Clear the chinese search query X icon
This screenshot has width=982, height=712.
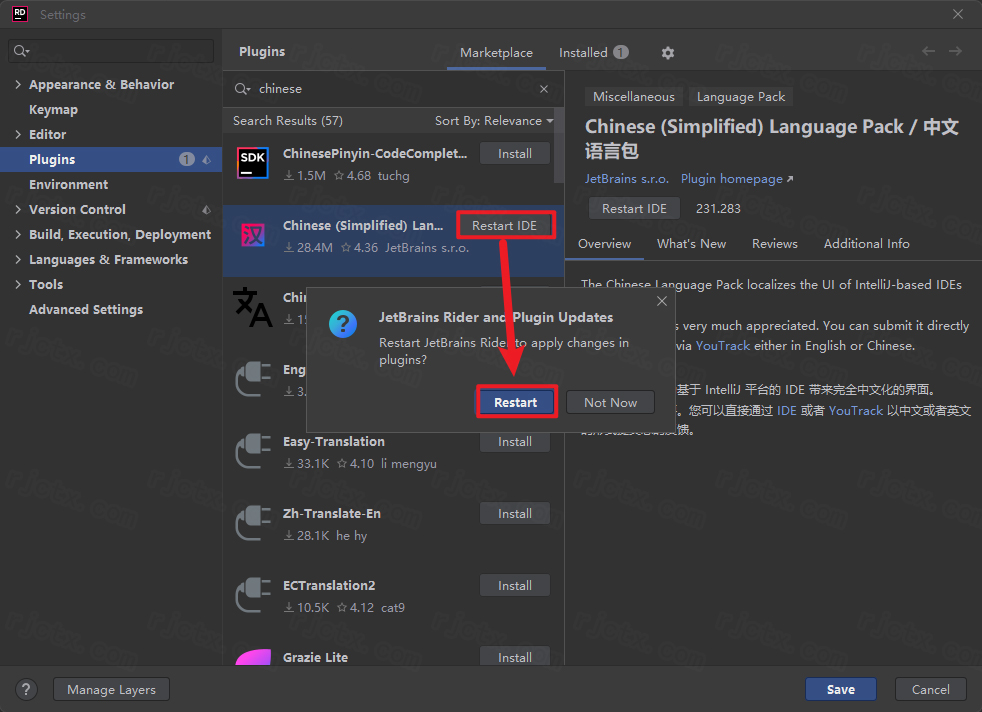pyautogui.click(x=544, y=89)
